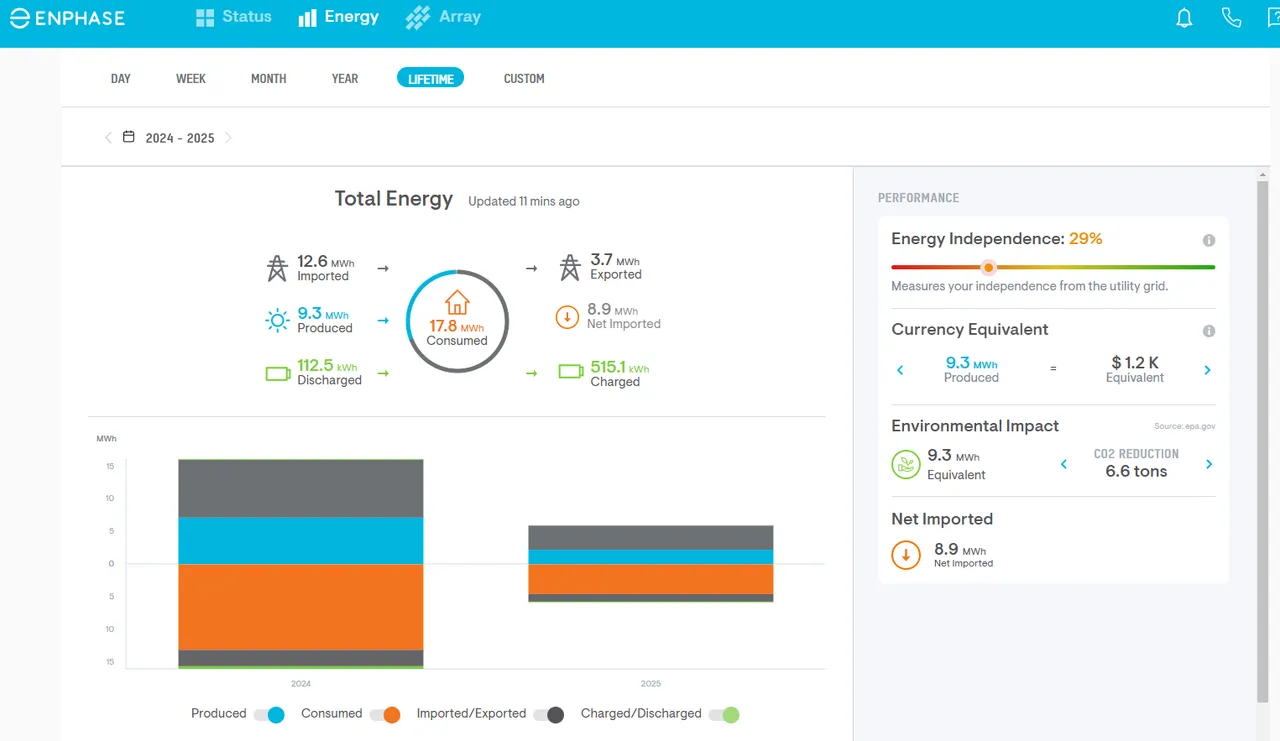Go to previous date range arrow
The image size is (1280, 741).
108,138
